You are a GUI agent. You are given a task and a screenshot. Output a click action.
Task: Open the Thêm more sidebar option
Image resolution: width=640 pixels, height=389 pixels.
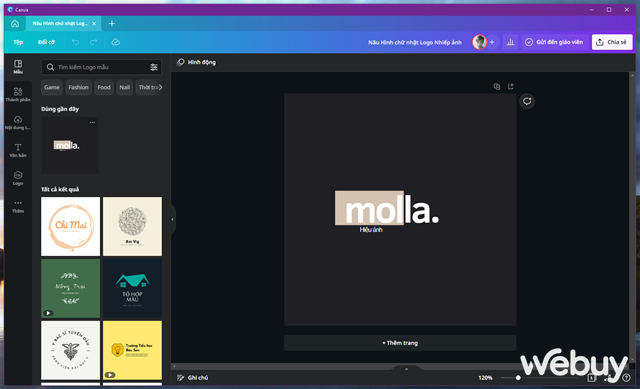[18, 206]
